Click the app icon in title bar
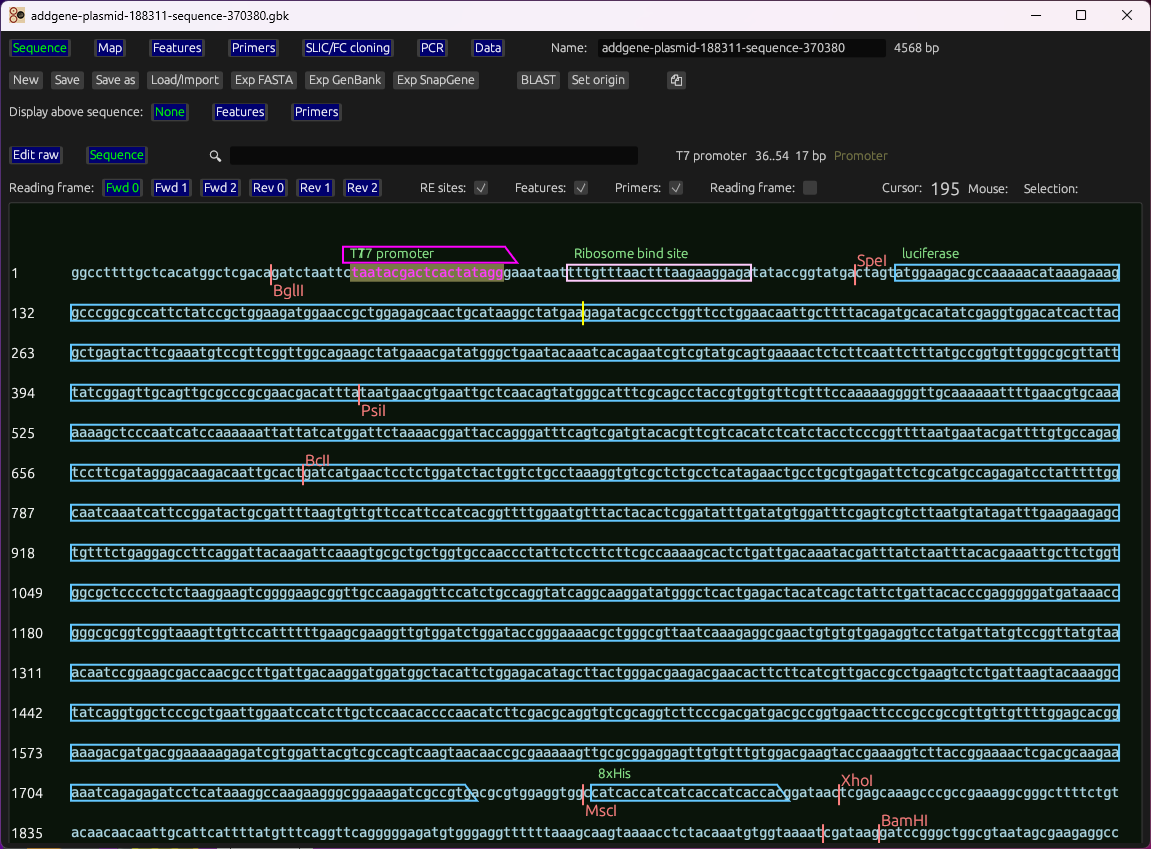The image size is (1151, 849). tap(16, 15)
